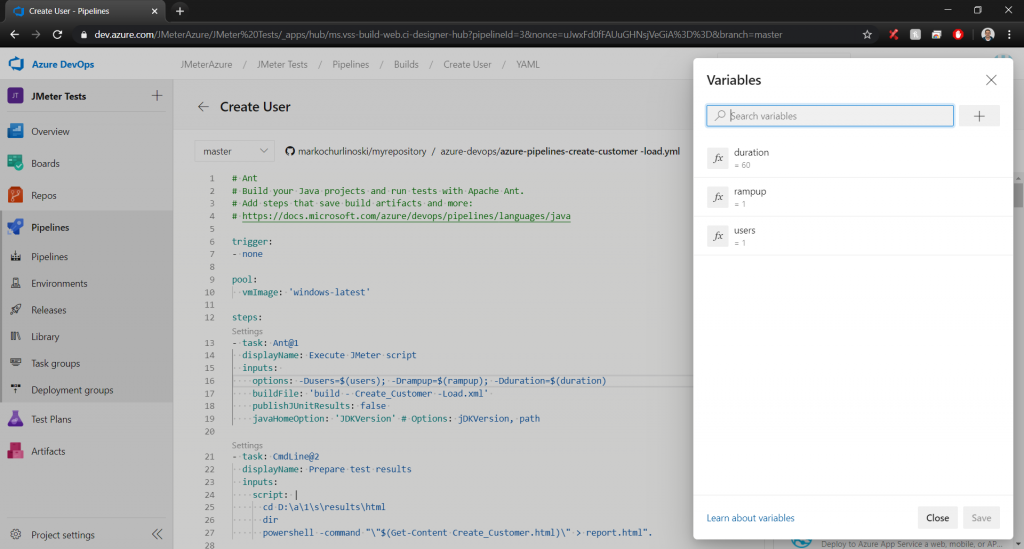
Task: Click line 16 options text in editor
Action: pos(429,381)
